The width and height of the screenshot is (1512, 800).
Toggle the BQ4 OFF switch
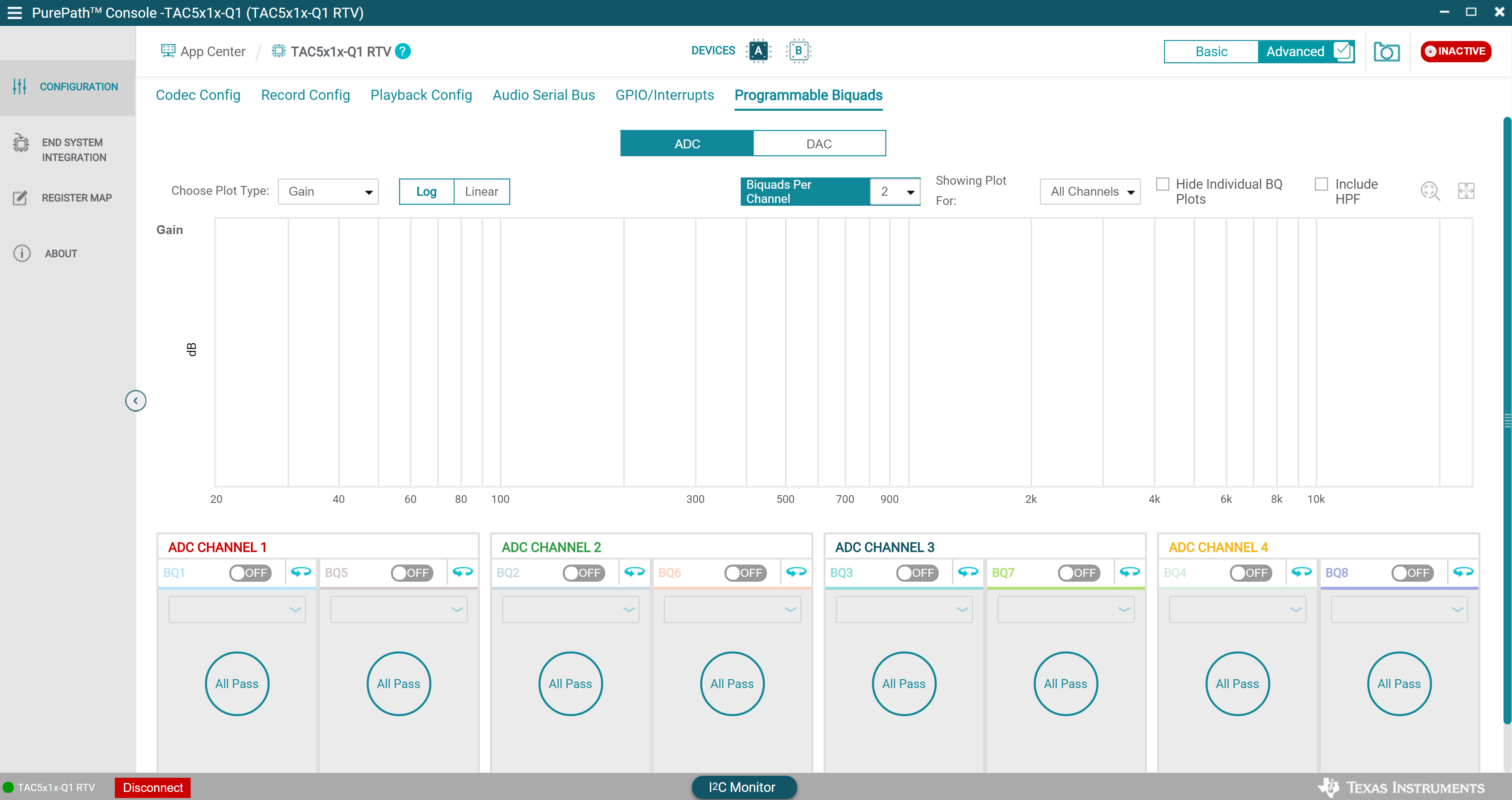tap(1251, 573)
